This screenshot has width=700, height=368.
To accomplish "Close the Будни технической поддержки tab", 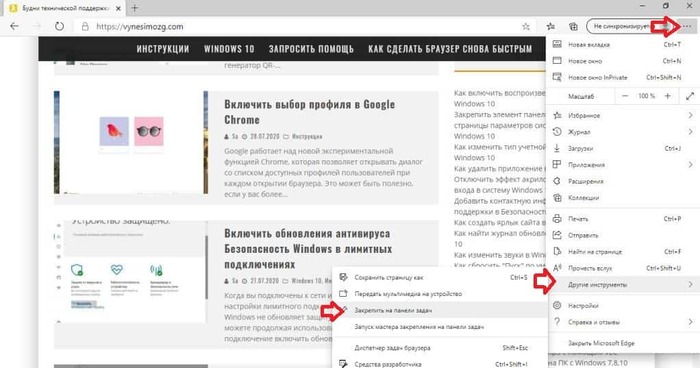I will click(x=118, y=8).
